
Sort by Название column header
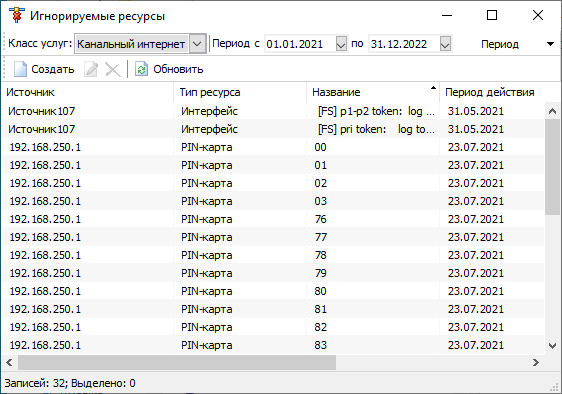tap(373, 92)
